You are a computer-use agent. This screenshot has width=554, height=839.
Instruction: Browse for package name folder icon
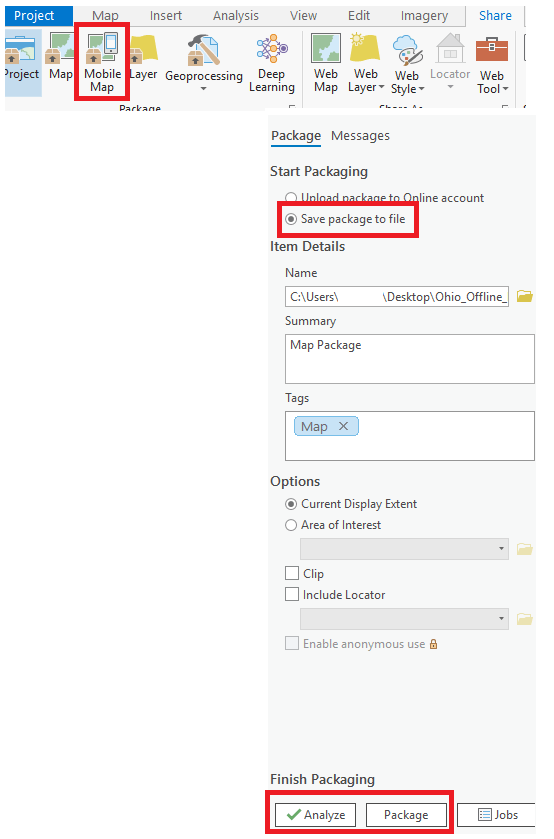pyautogui.click(x=525, y=296)
